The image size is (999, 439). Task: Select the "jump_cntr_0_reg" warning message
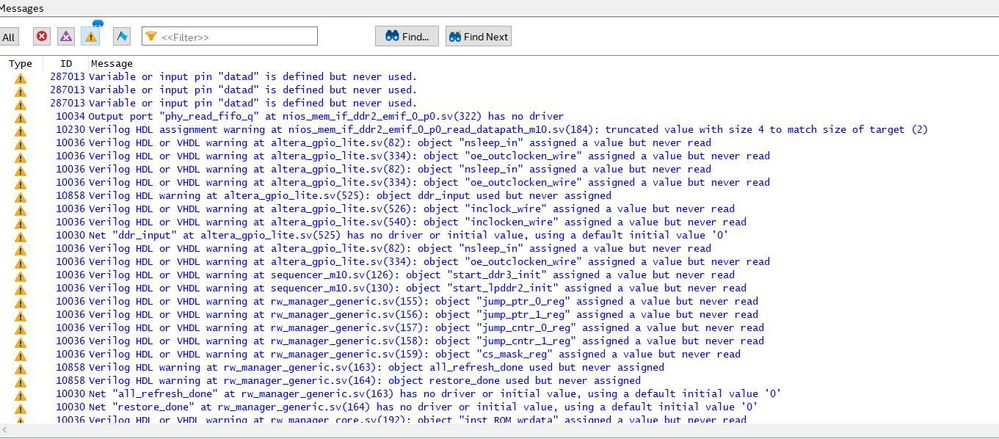coord(426,327)
